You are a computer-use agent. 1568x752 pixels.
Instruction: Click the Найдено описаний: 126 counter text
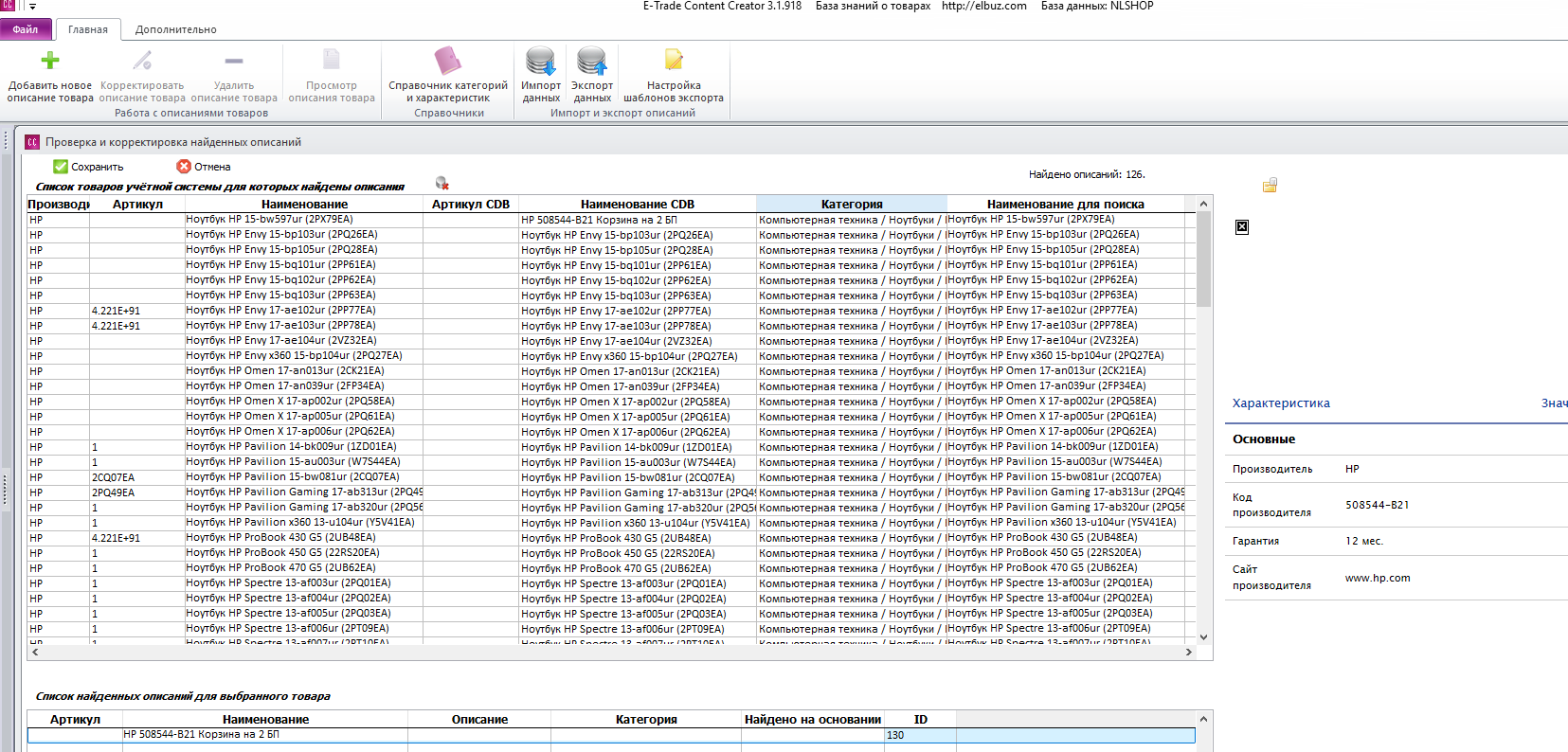tap(1087, 174)
